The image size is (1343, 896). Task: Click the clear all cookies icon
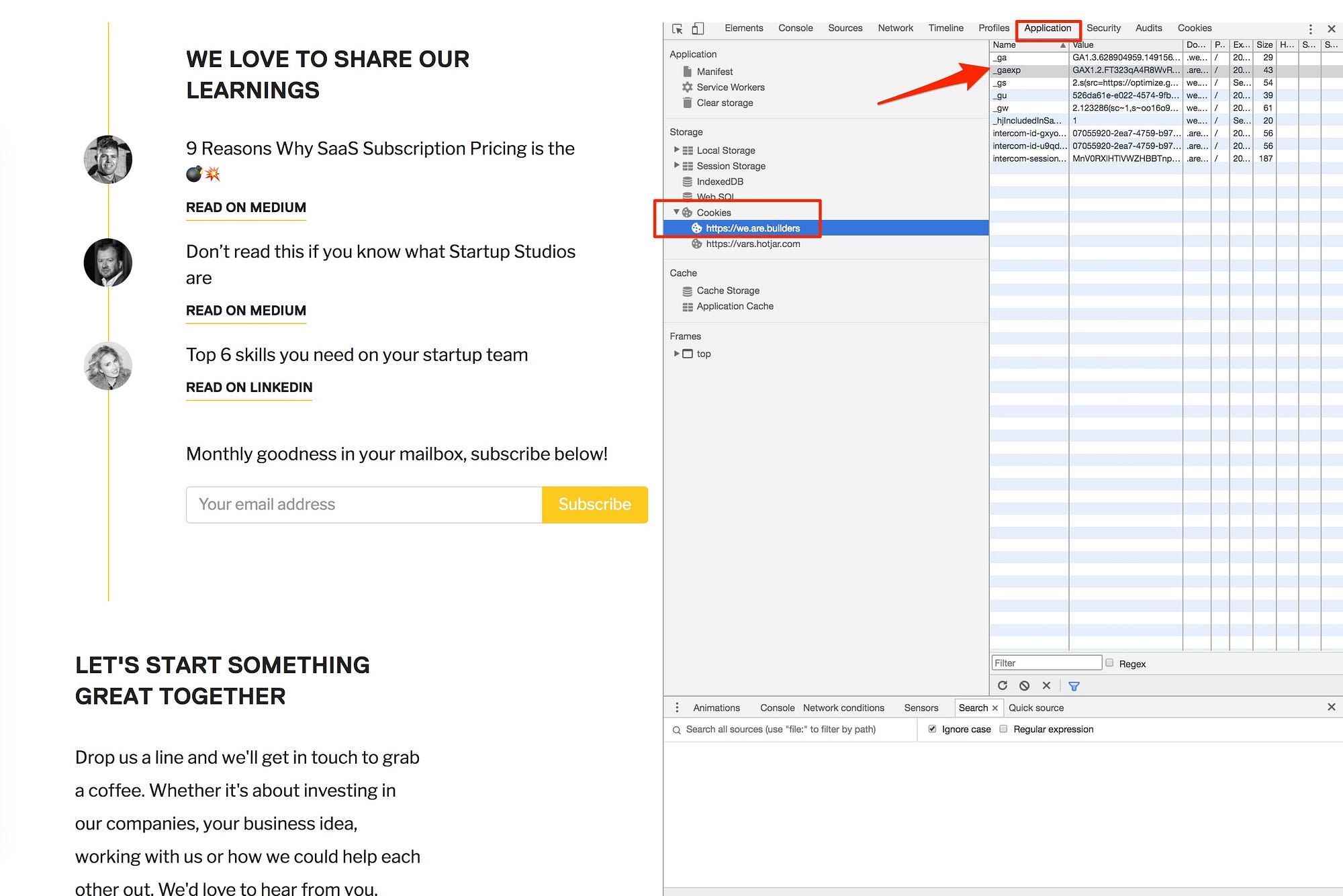pos(1024,685)
